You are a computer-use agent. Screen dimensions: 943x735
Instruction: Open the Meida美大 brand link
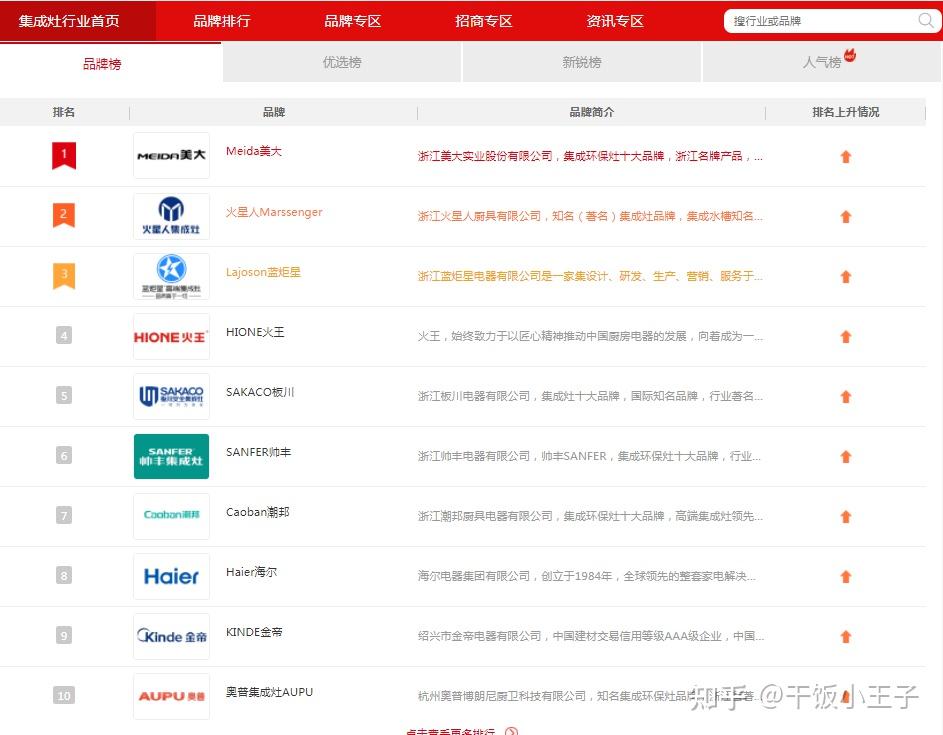(x=254, y=151)
